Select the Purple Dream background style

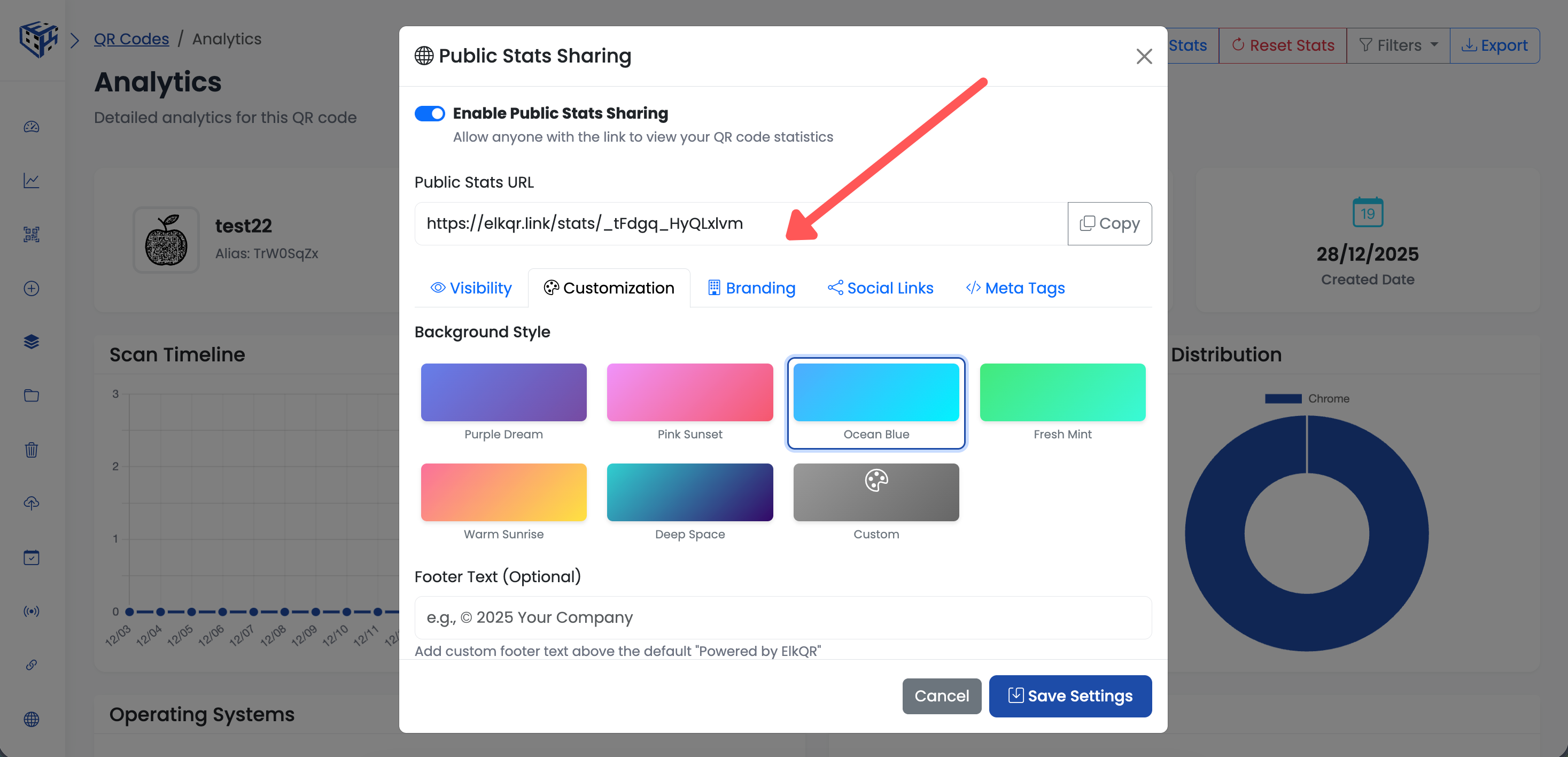(x=503, y=391)
